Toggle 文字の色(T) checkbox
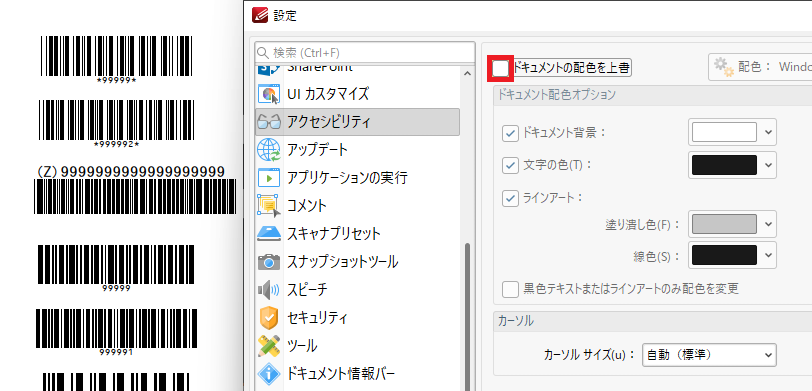This screenshot has height=391, width=812. [510, 165]
